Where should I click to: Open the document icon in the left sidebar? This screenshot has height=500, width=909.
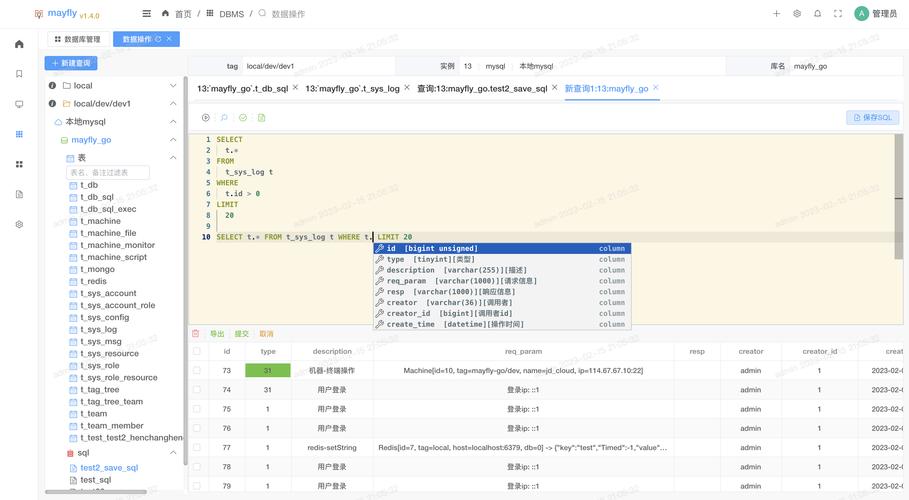point(19,194)
